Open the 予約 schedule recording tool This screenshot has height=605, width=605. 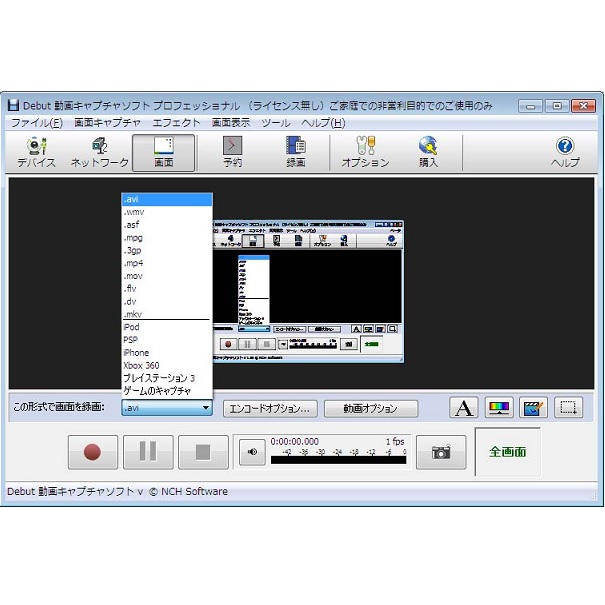(233, 153)
